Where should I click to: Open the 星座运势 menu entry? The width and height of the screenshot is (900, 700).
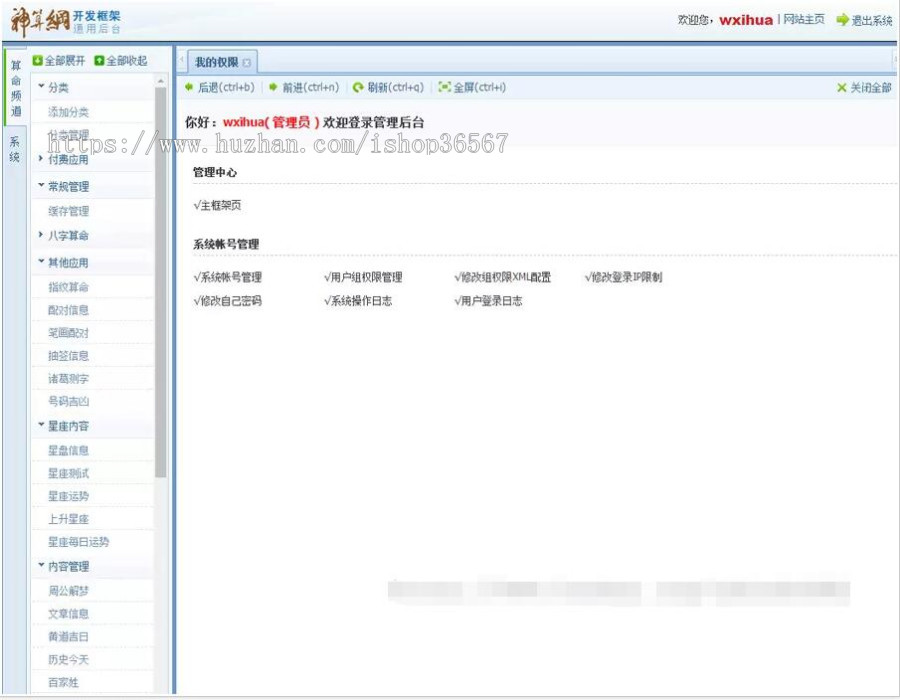68,496
